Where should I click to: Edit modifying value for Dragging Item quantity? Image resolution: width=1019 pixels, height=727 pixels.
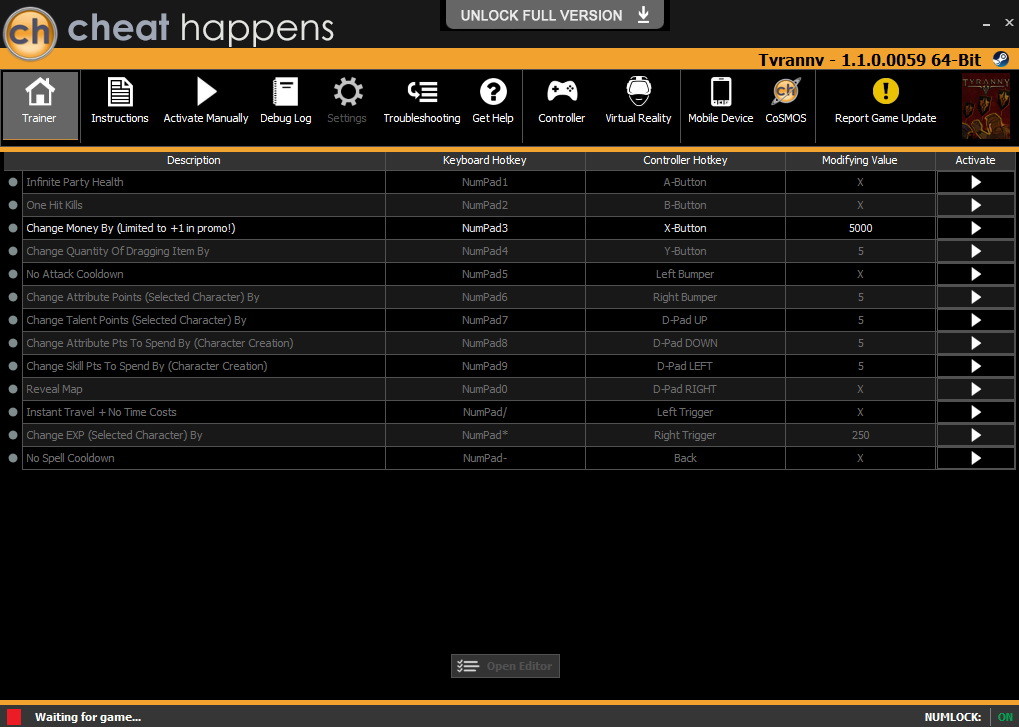point(860,251)
